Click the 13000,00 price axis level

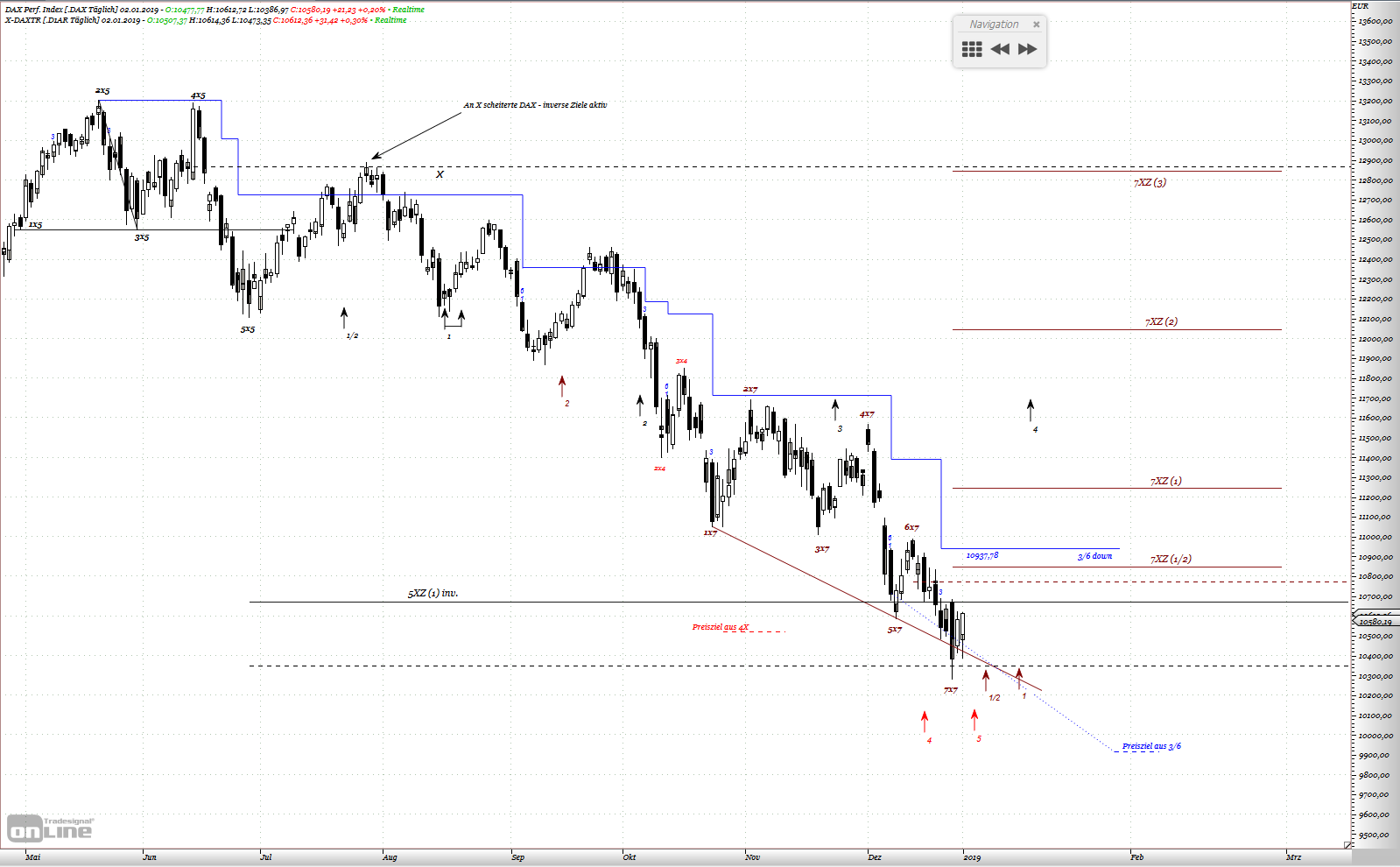click(1375, 140)
